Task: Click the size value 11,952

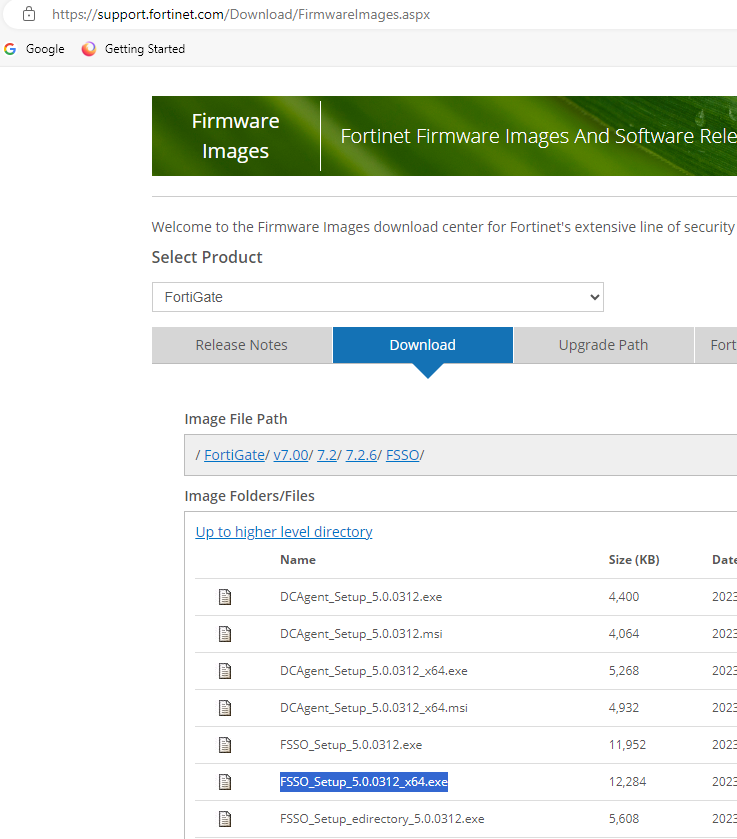Action: point(627,745)
